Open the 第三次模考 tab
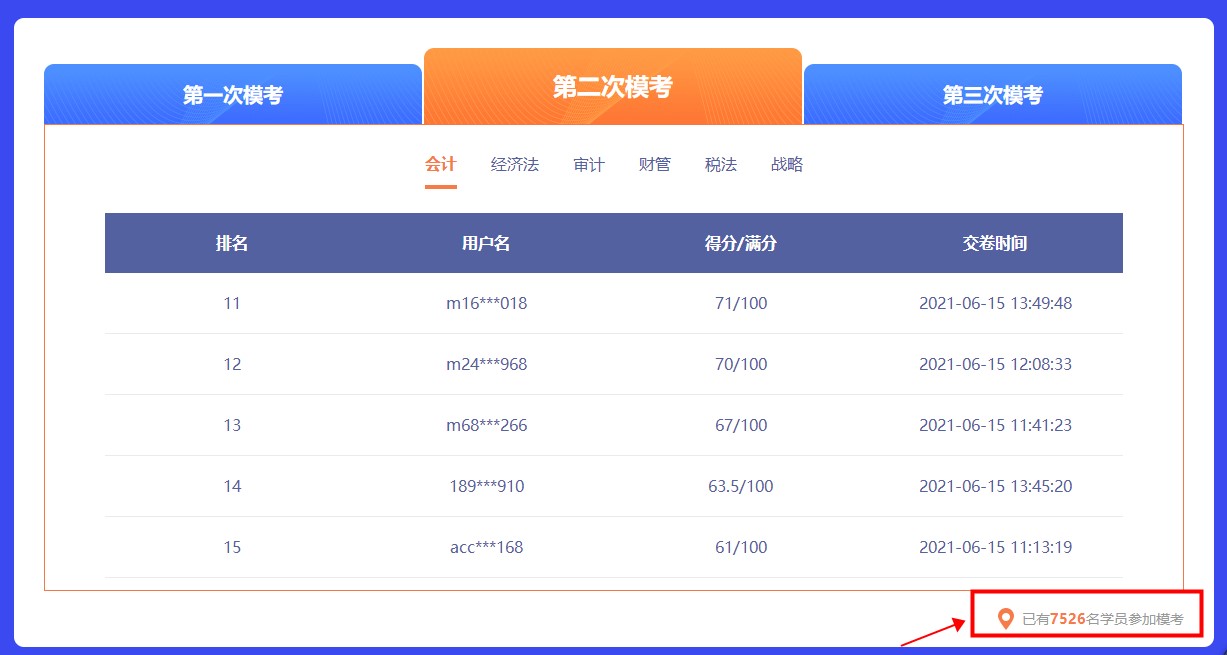1227x655 pixels. pos(993,95)
